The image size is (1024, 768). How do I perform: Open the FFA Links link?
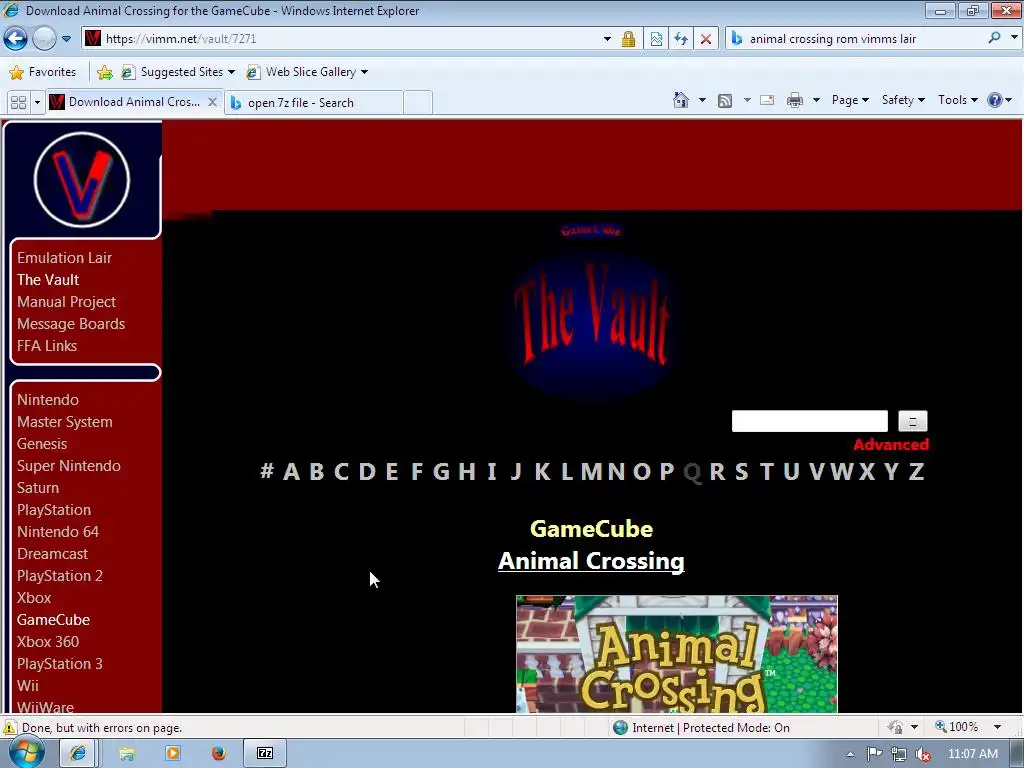point(47,345)
